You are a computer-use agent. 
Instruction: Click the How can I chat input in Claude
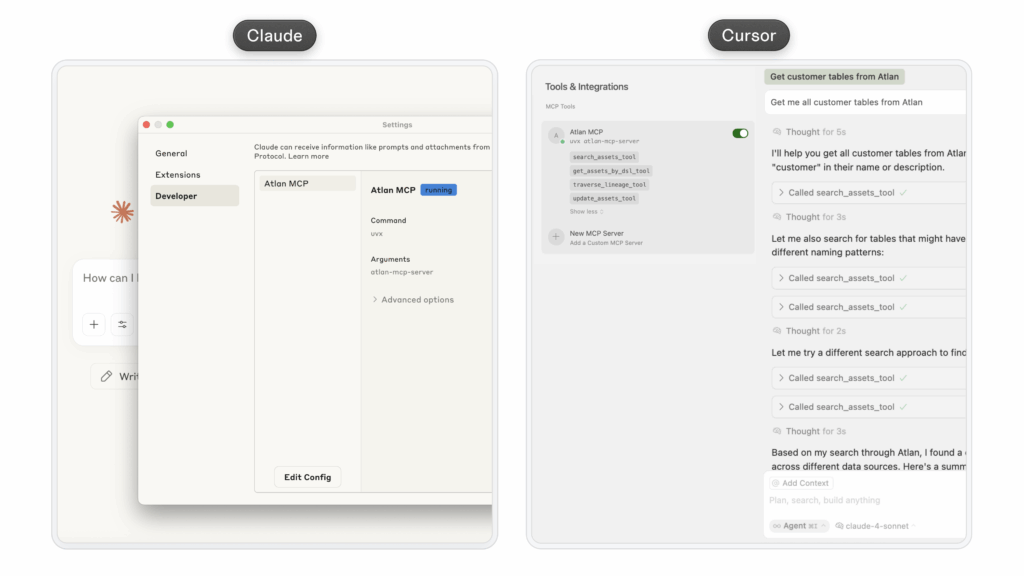(111, 278)
